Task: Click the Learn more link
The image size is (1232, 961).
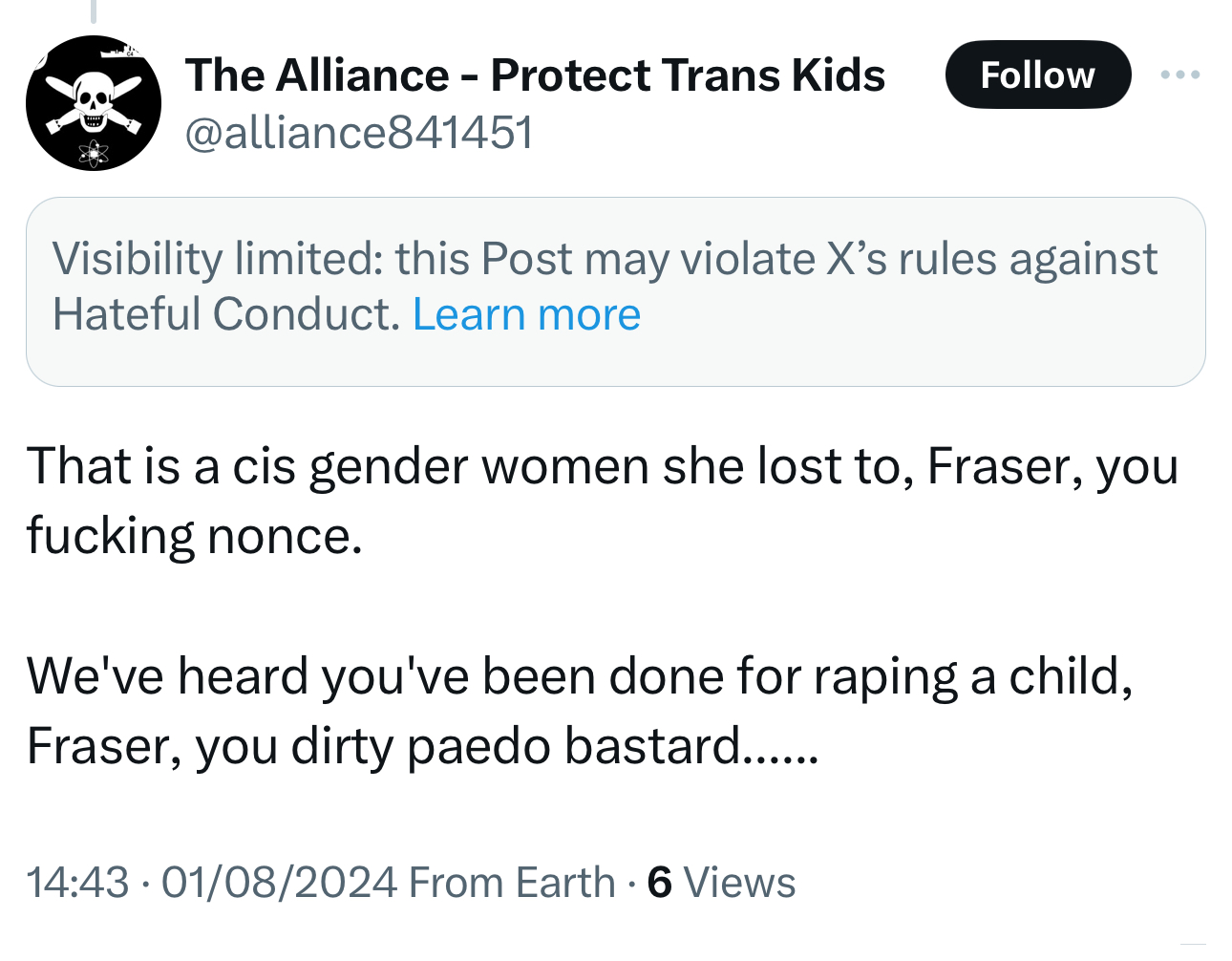Action: point(526,314)
